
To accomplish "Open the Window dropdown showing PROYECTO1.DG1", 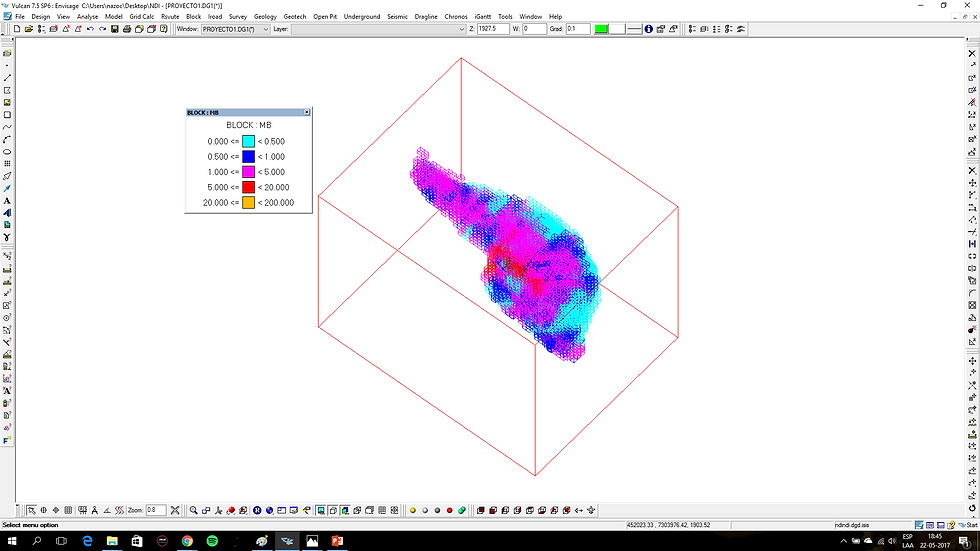I will click(235, 29).
